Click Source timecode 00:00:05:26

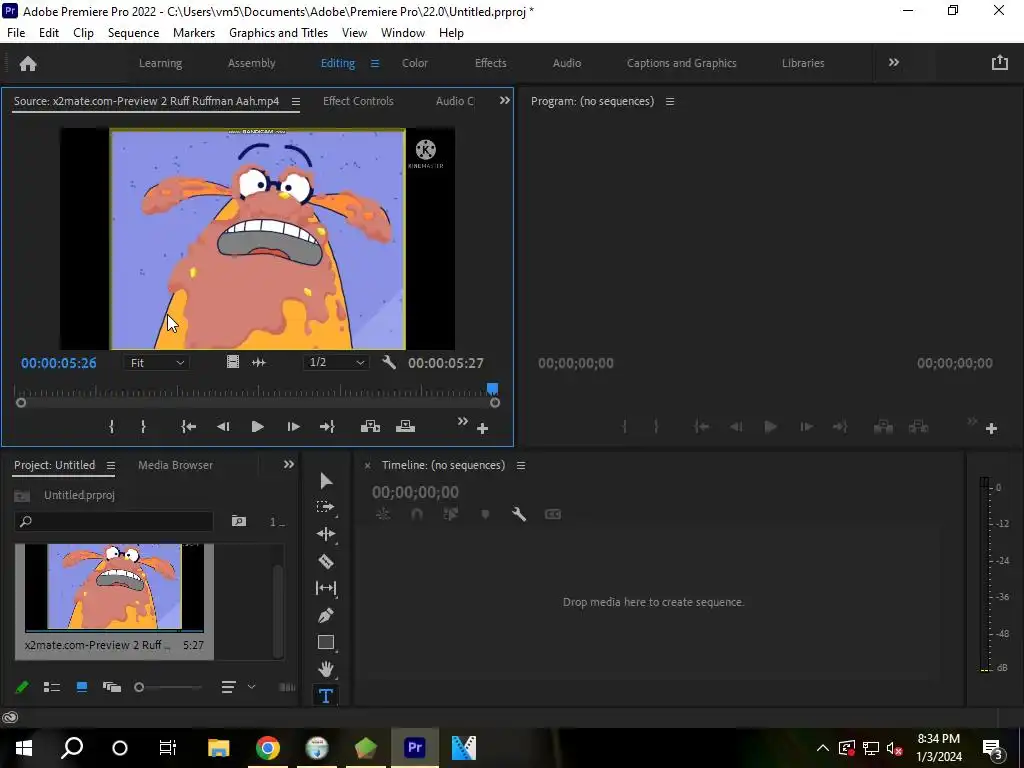[x=59, y=363]
